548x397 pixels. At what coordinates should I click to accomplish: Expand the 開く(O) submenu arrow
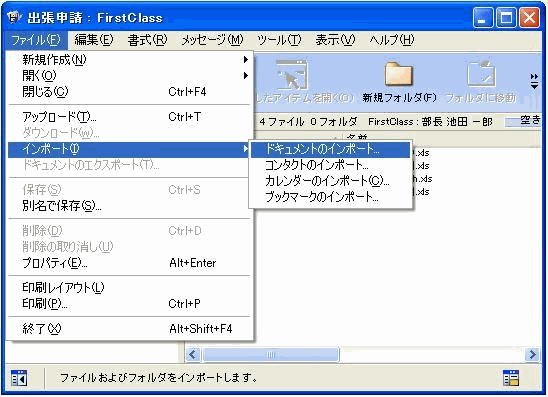(x=246, y=75)
